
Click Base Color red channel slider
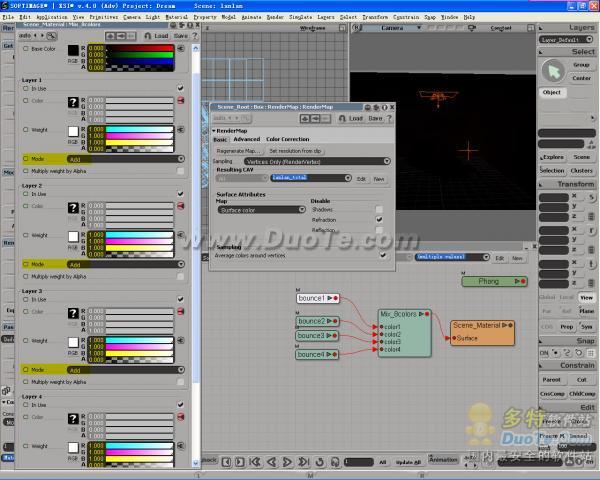(140, 48)
